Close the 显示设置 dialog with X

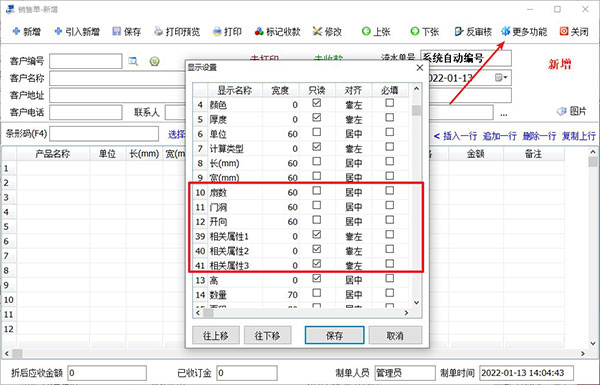[420, 68]
